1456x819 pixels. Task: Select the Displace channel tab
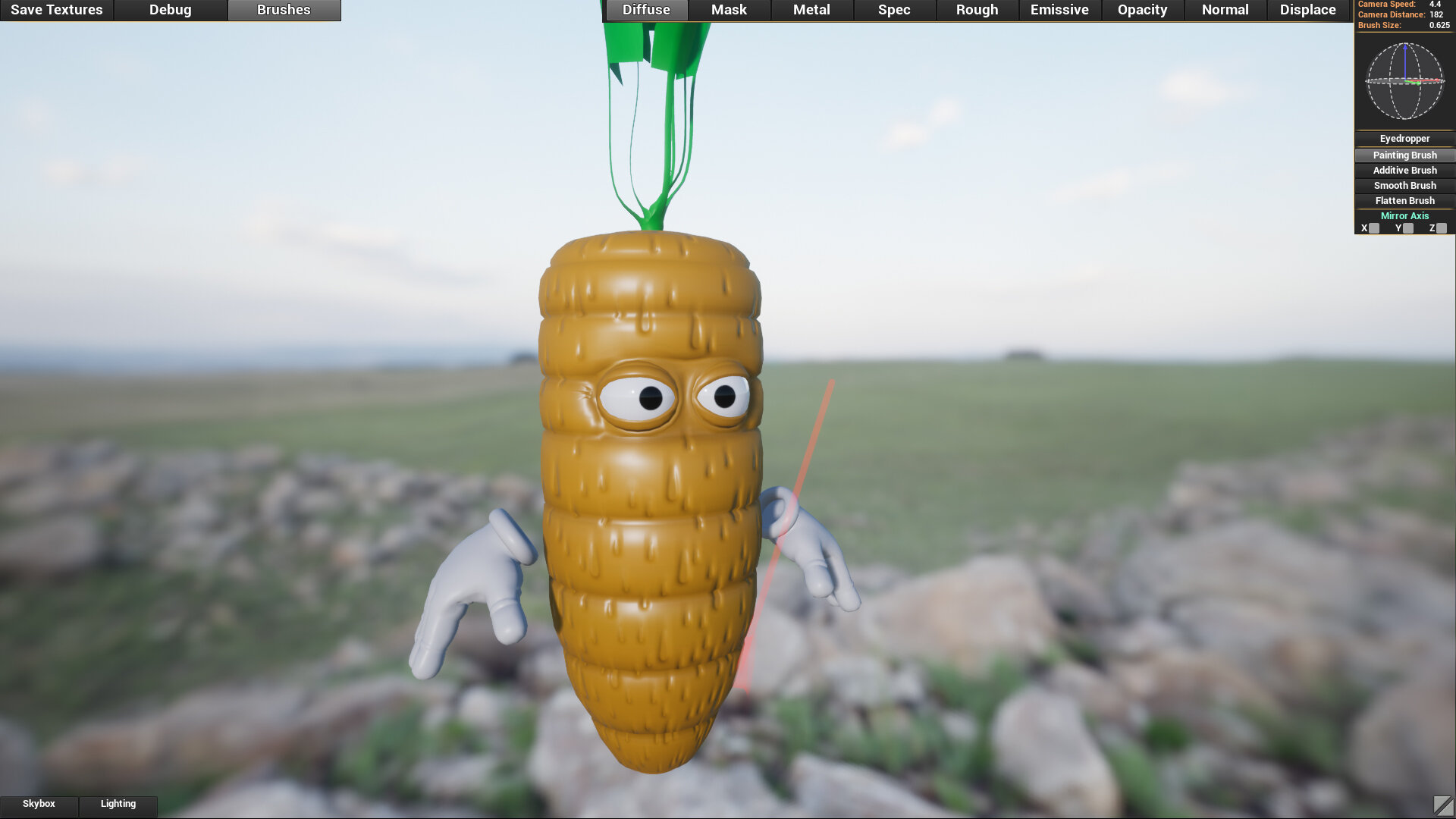coord(1307,10)
